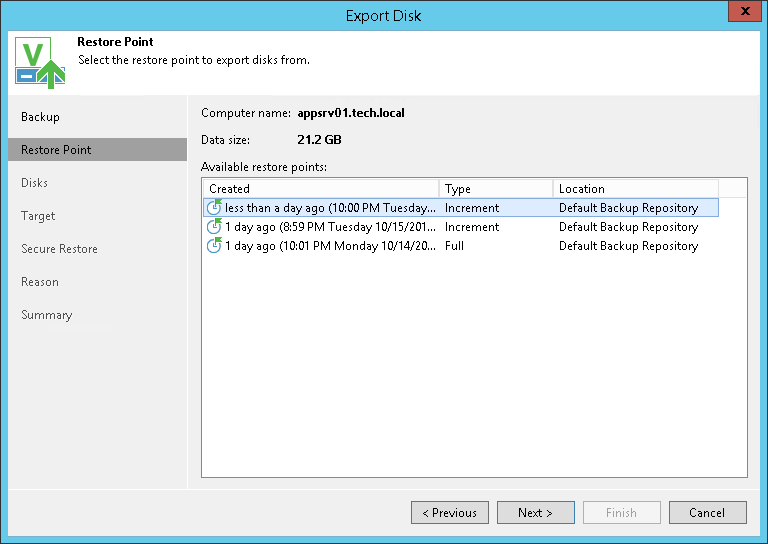This screenshot has height=544, width=768.
Task: Go to the Reason wizard step
Action: click(x=40, y=282)
